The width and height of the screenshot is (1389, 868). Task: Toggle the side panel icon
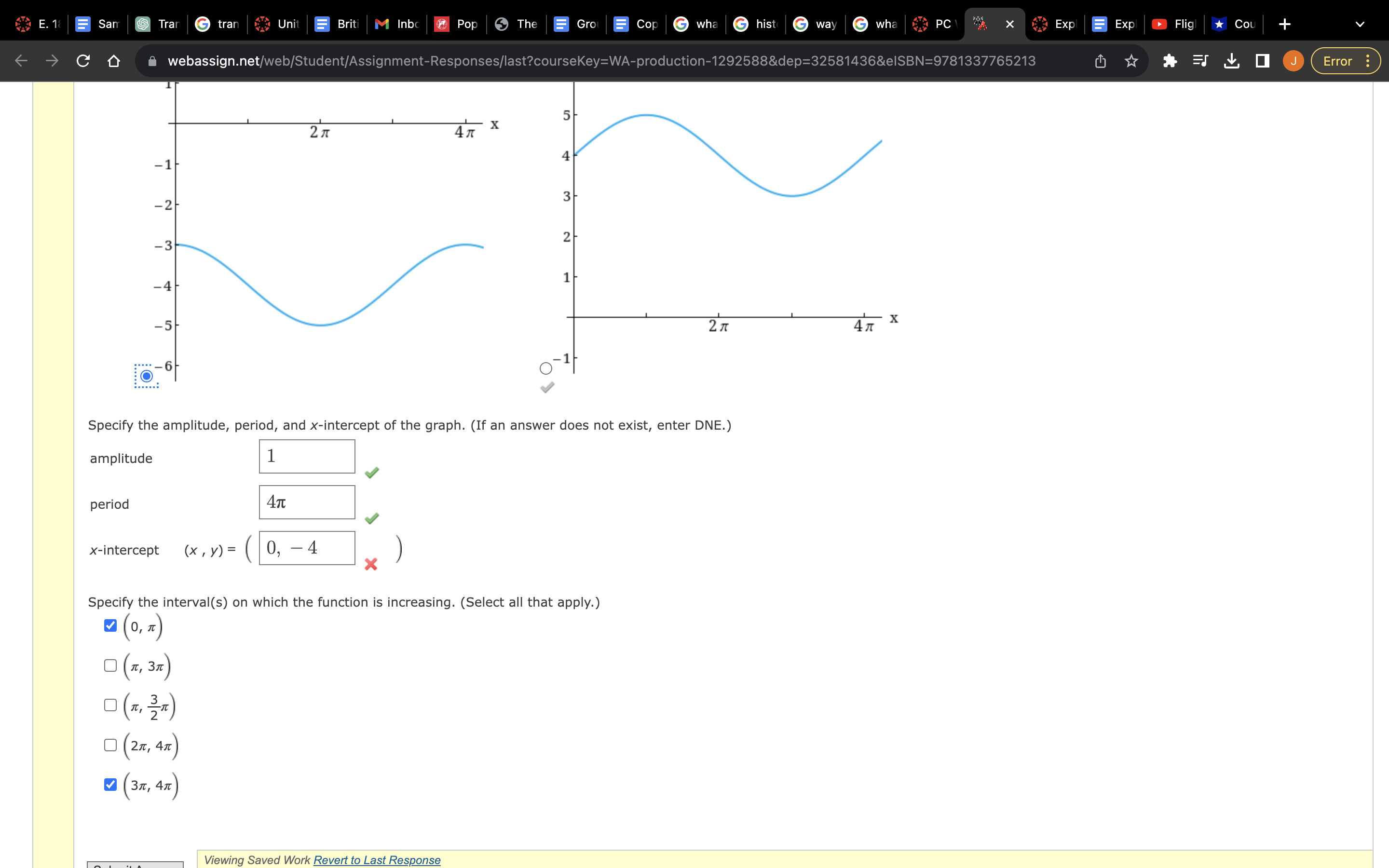pos(1262,61)
